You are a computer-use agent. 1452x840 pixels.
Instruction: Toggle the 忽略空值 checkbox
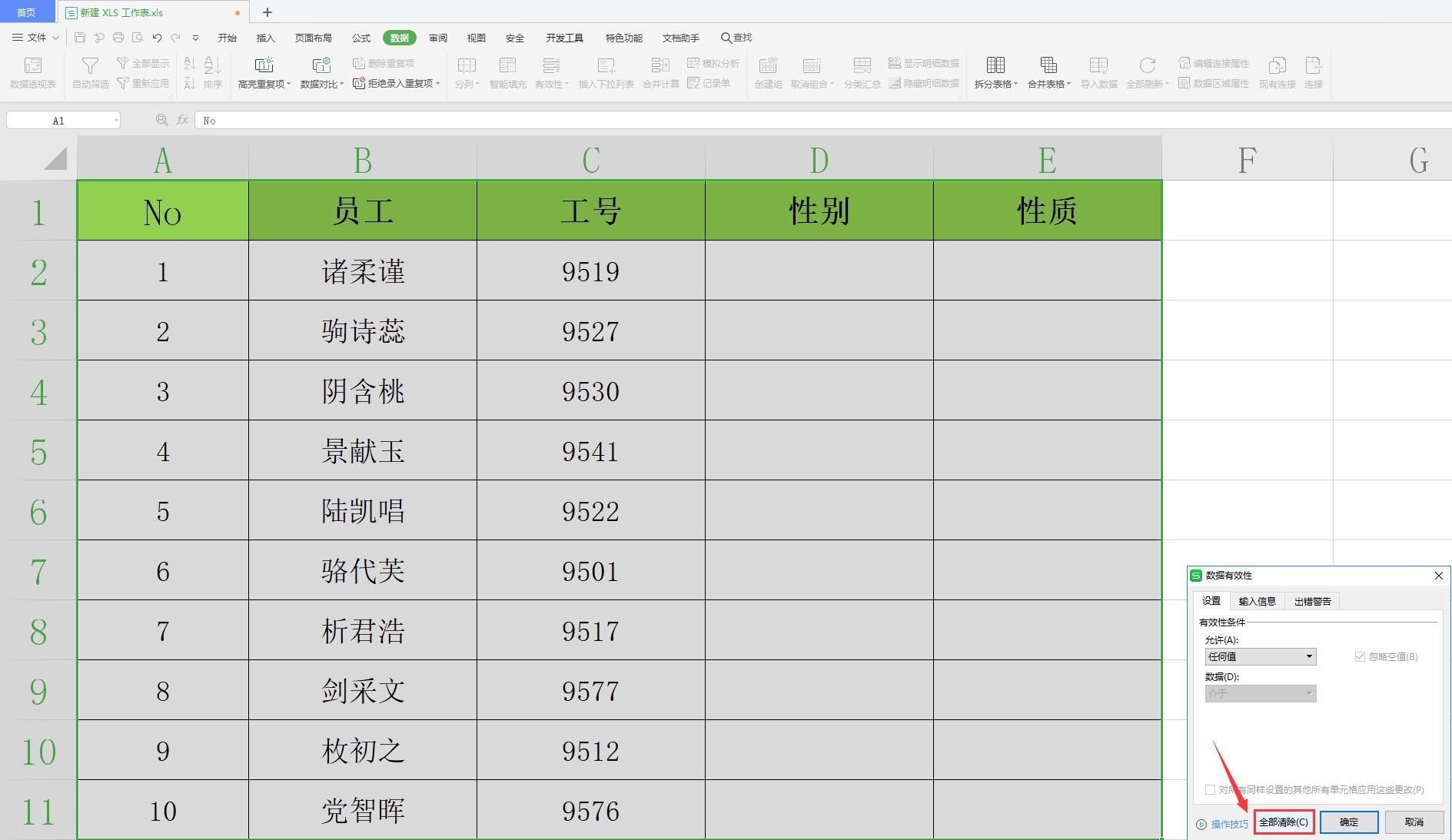(1360, 656)
